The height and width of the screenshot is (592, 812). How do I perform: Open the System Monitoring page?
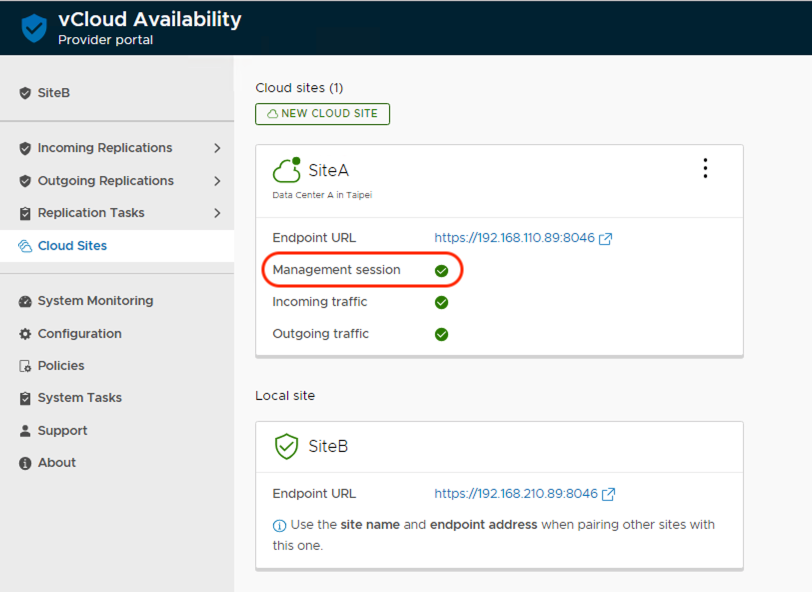[x=95, y=301]
